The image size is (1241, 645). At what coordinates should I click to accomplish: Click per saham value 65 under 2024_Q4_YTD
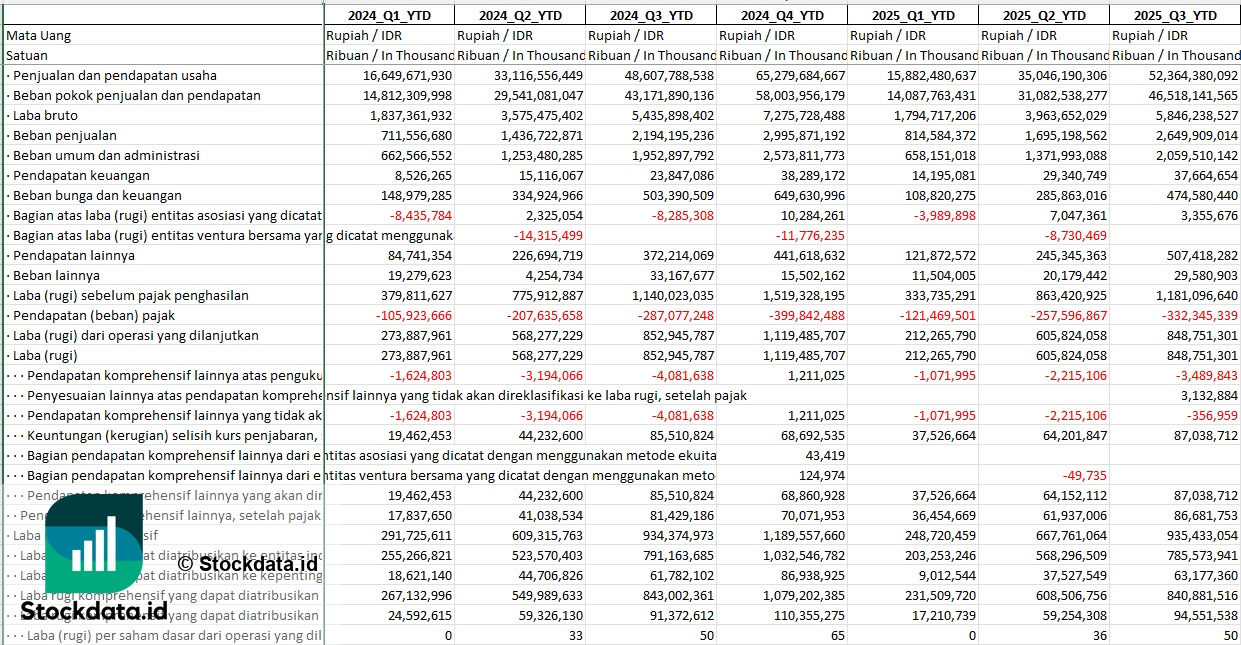[838, 635]
